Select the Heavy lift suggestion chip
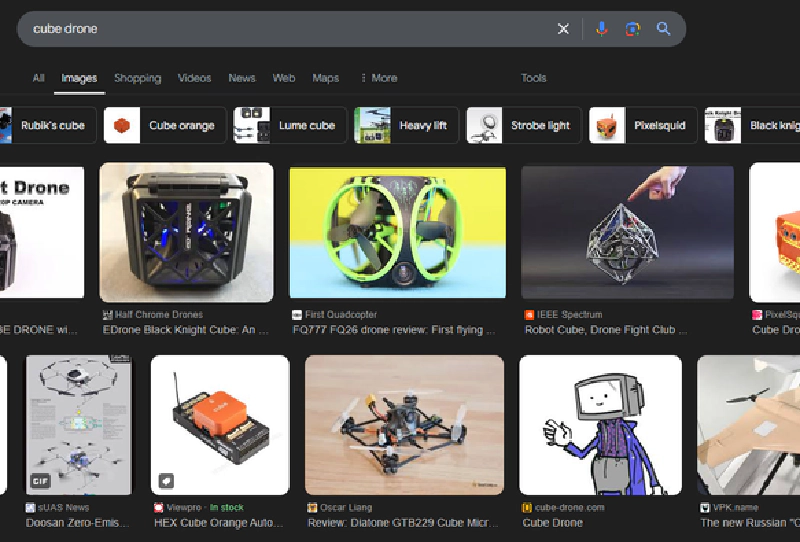This screenshot has height=542, width=800. click(x=406, y=126)
